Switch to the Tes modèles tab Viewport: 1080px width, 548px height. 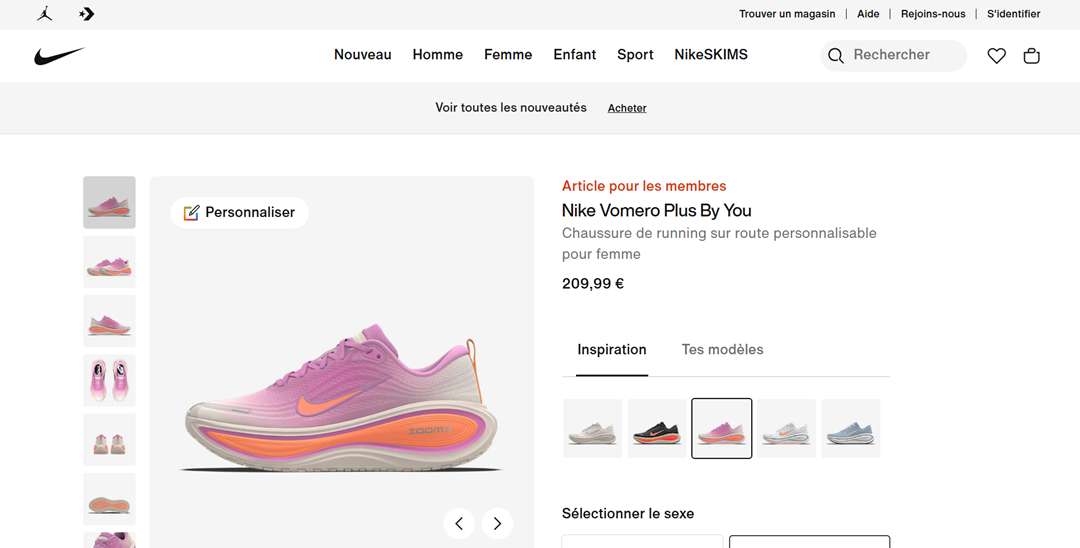click(723, 350)
